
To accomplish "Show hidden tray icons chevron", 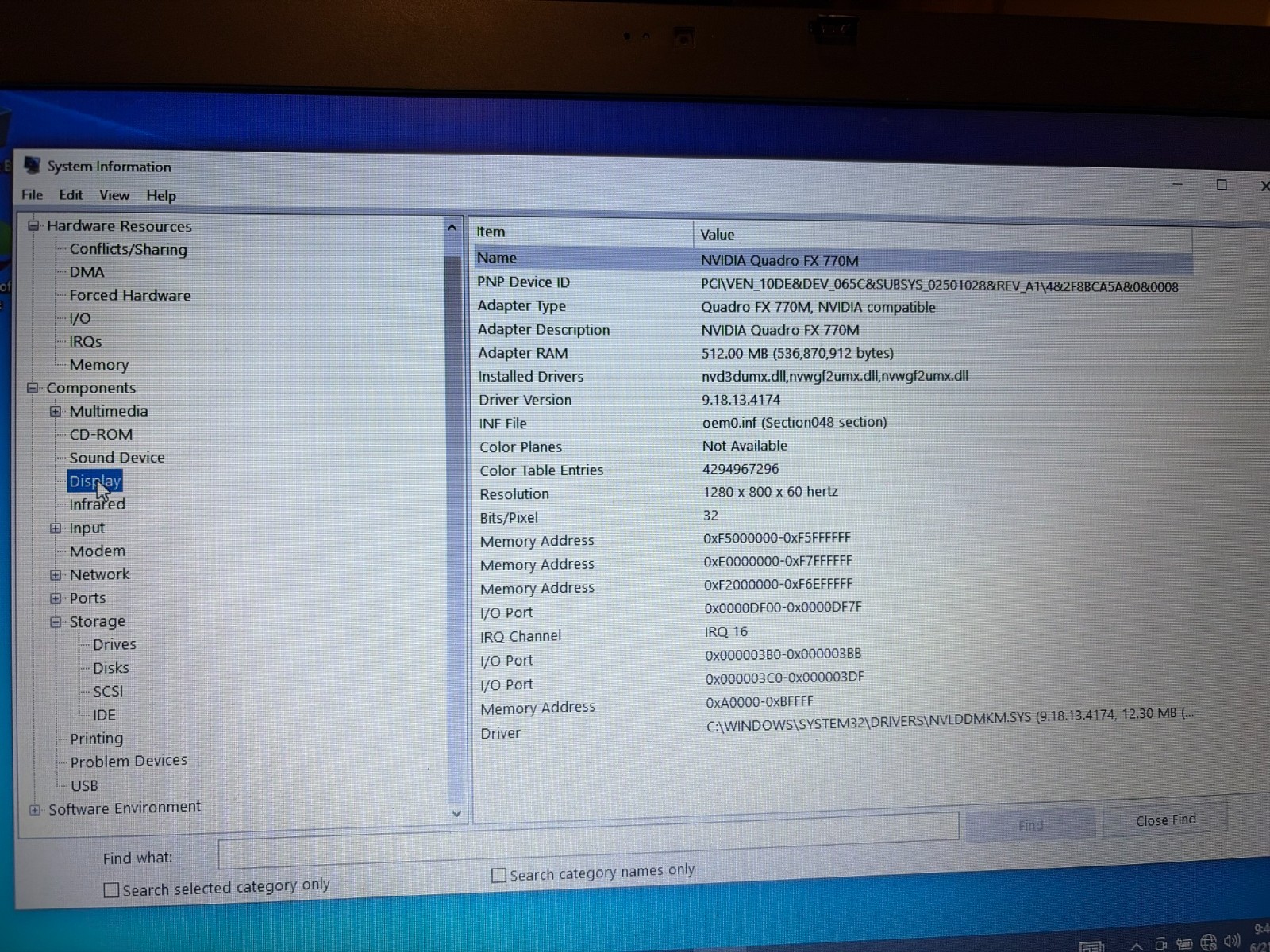I will 1137,946.
